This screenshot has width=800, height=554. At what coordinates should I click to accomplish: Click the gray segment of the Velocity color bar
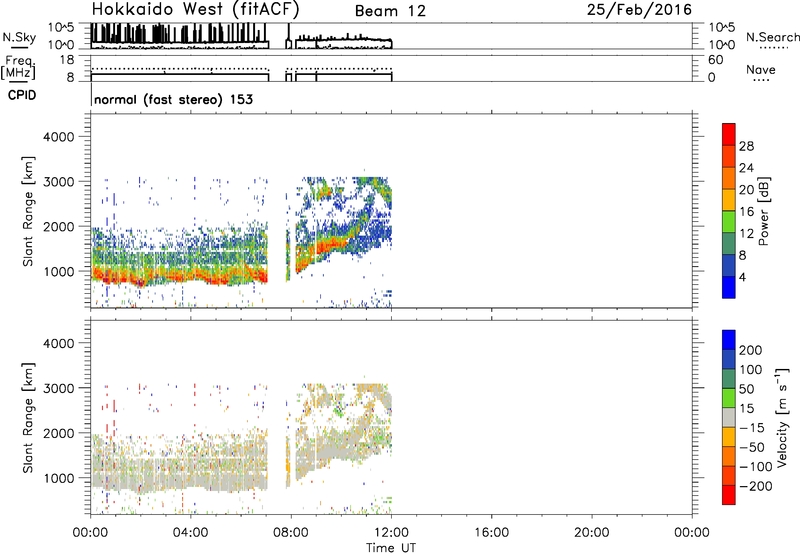coord(729,417)
